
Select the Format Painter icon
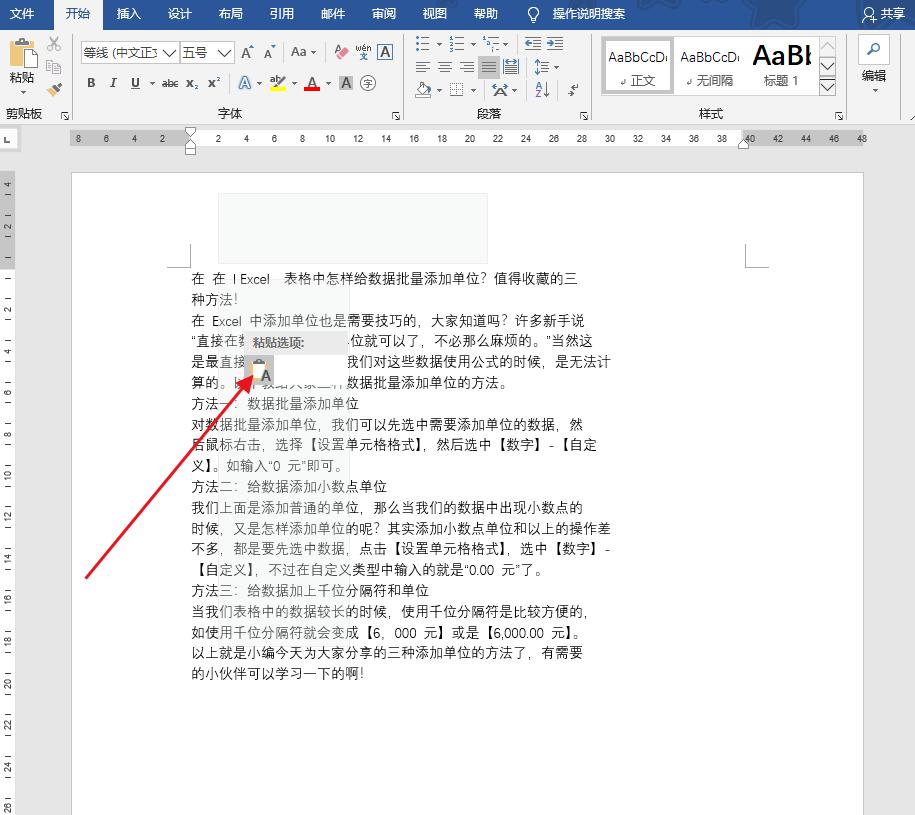tap(56, 88)
